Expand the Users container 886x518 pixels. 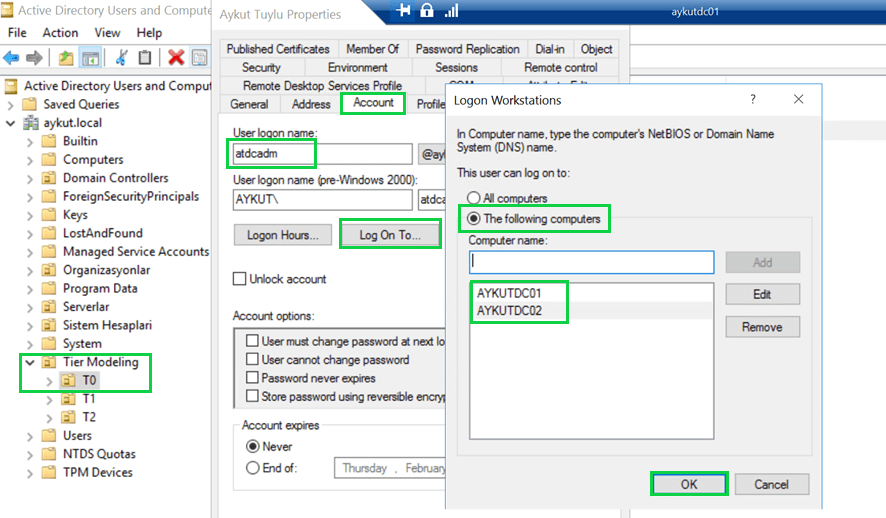click(30, 436)
